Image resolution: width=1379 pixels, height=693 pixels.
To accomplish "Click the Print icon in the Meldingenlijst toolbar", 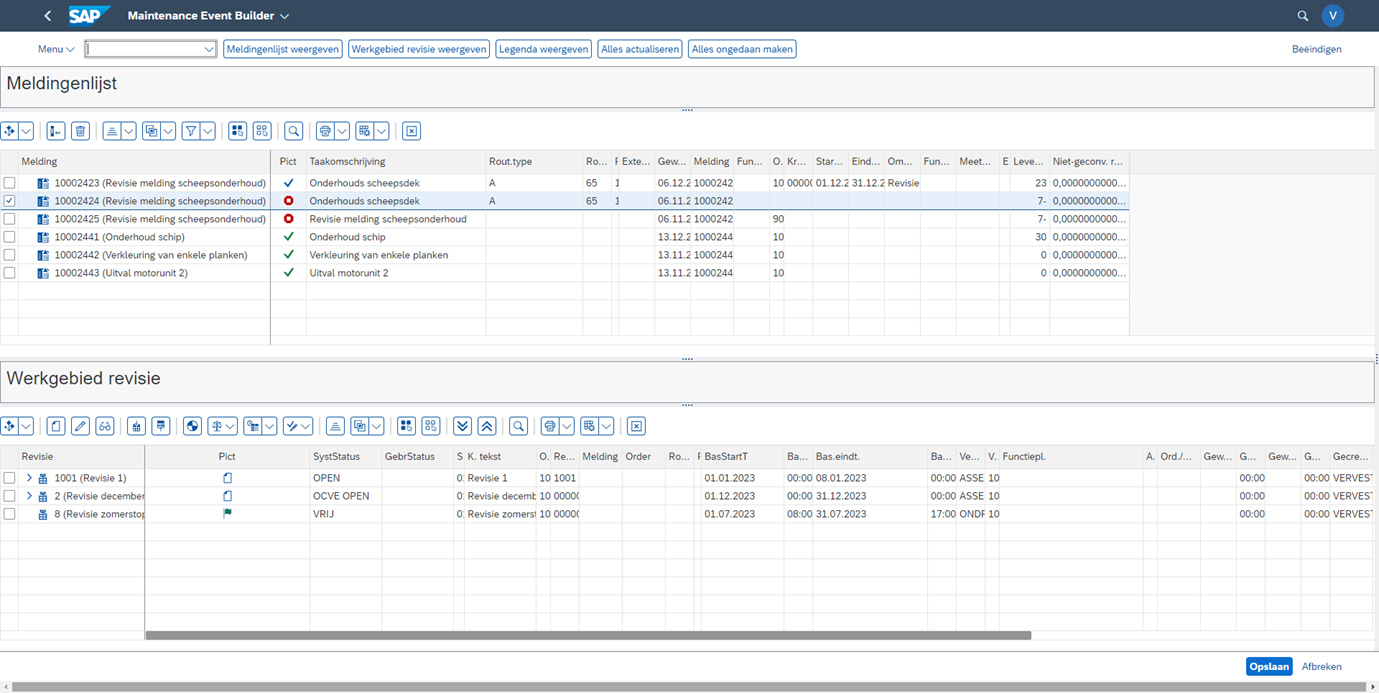I will click(326, 130).
